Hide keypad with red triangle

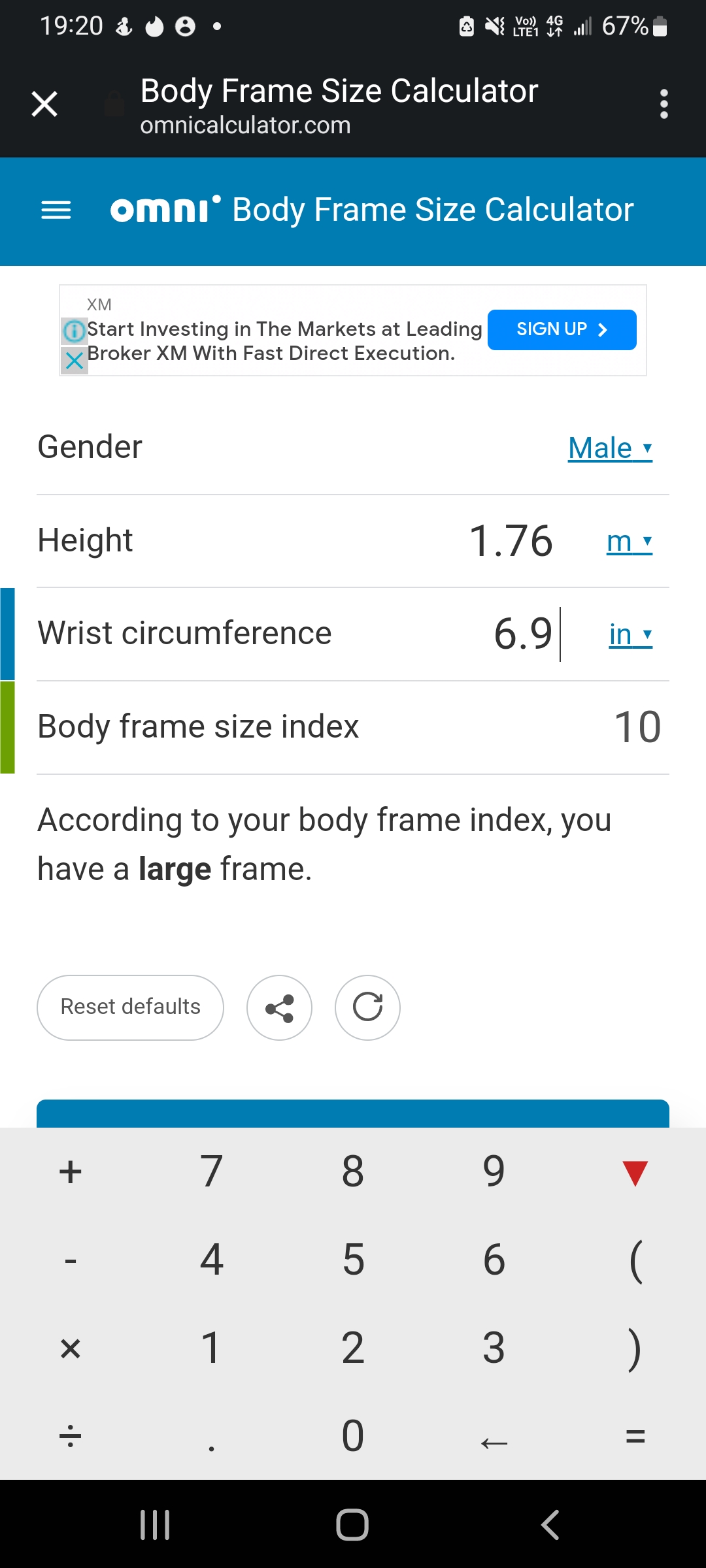[635, 1172]
